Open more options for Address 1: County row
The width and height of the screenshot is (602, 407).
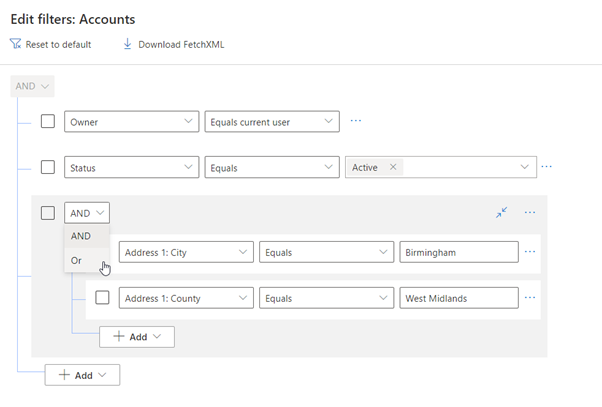(x=530, y=297)
